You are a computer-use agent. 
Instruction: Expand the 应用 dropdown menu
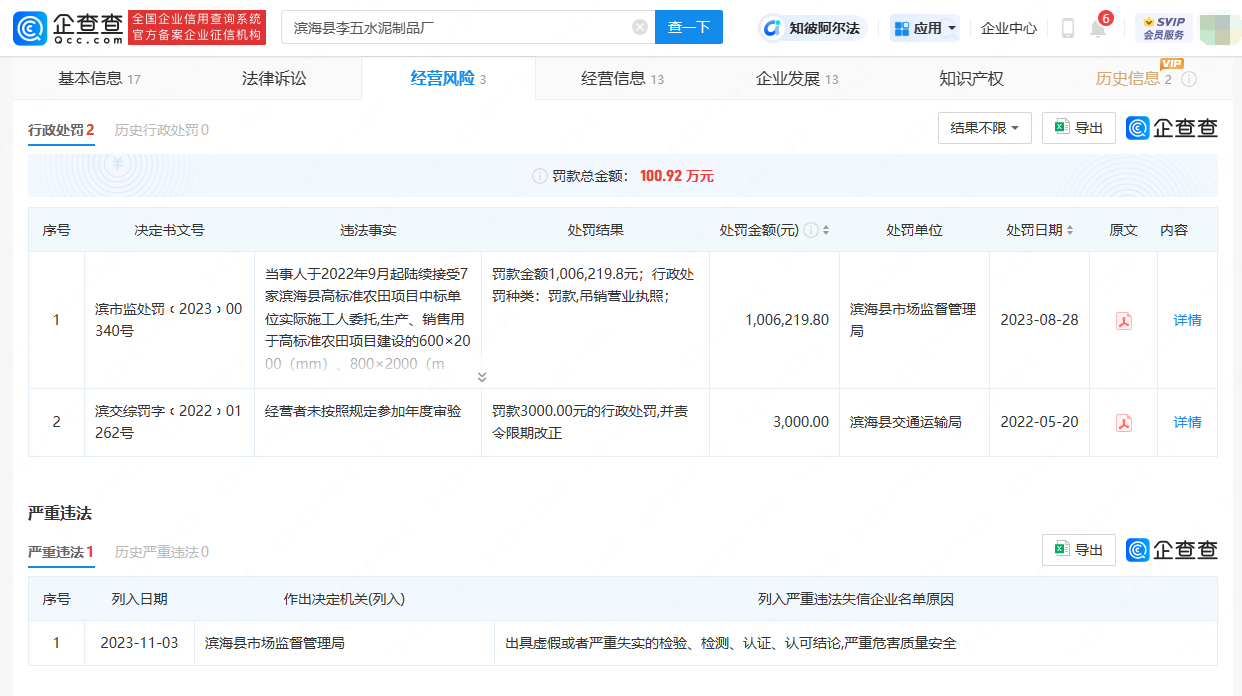point(925,28)
